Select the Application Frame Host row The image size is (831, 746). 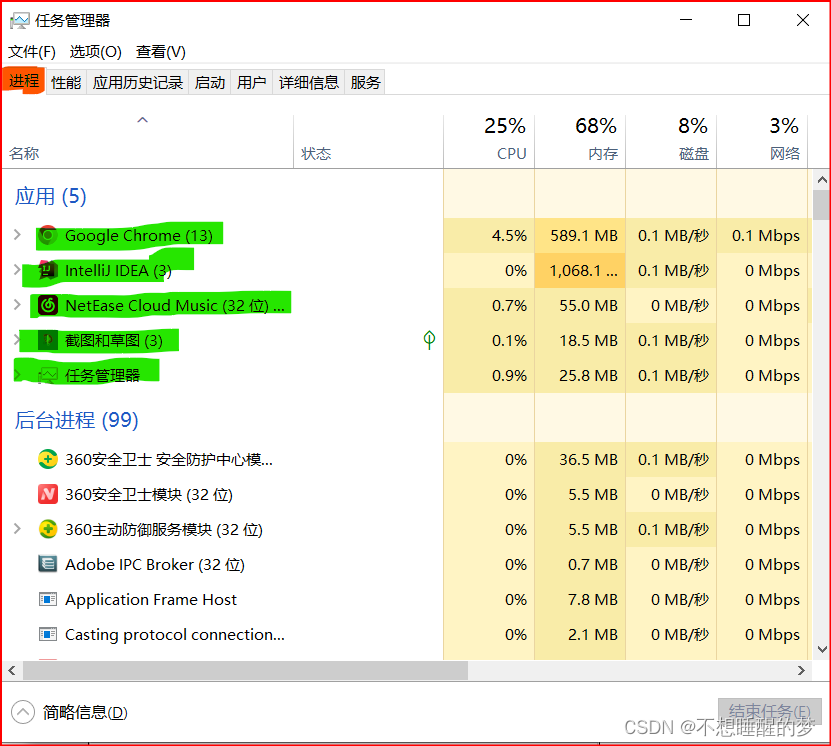tap(406, 599)
